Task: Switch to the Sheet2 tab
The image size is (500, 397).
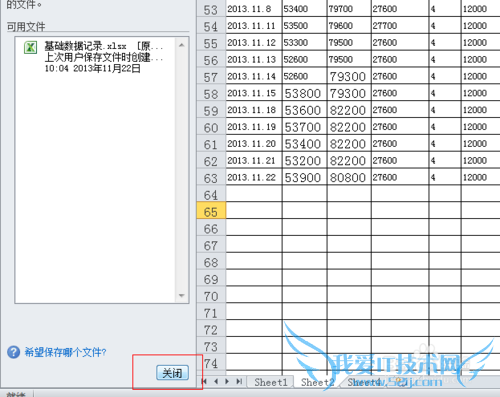Action: [317, 382]
